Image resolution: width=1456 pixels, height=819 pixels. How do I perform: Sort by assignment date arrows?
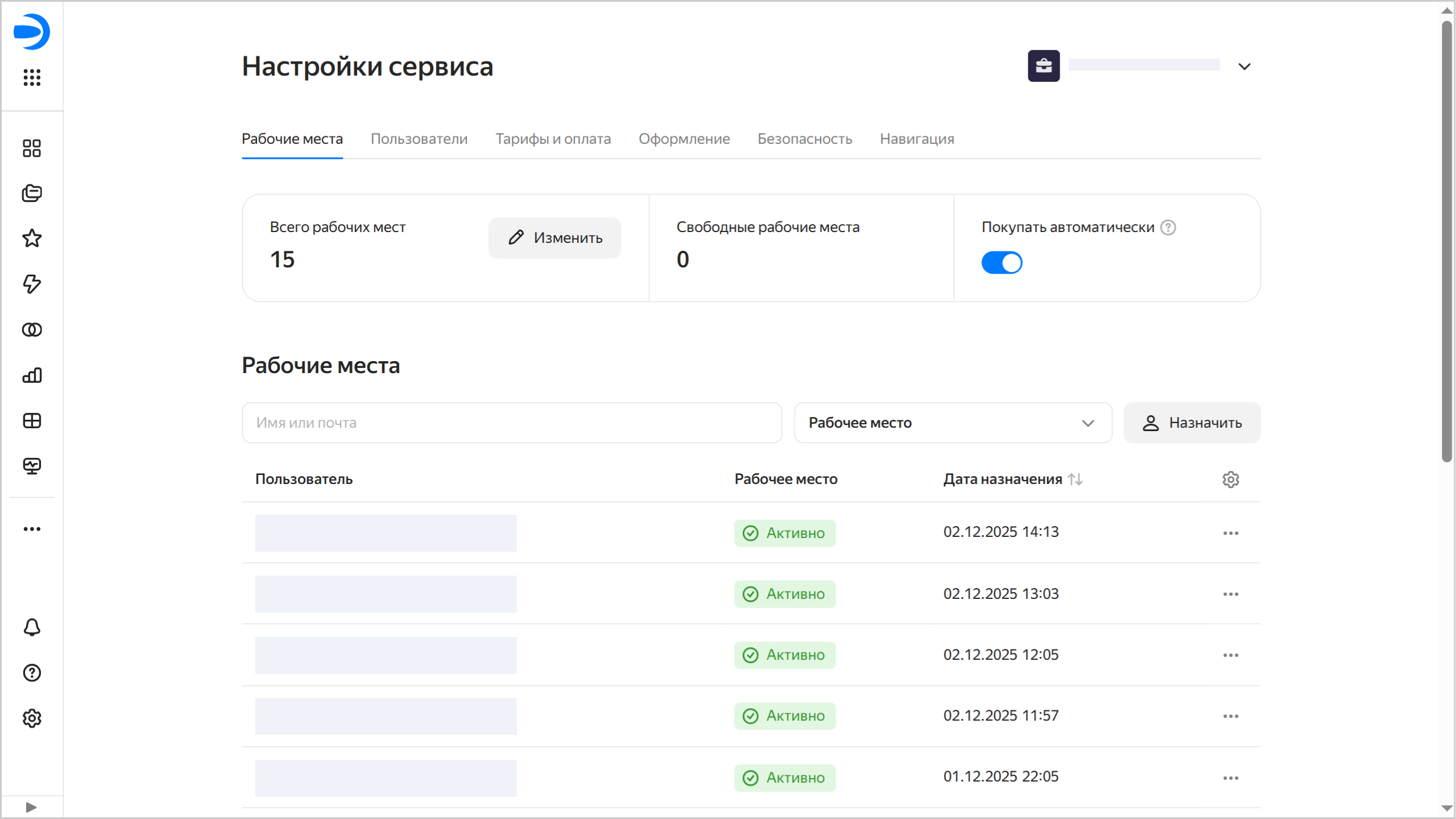(1075, 479)
